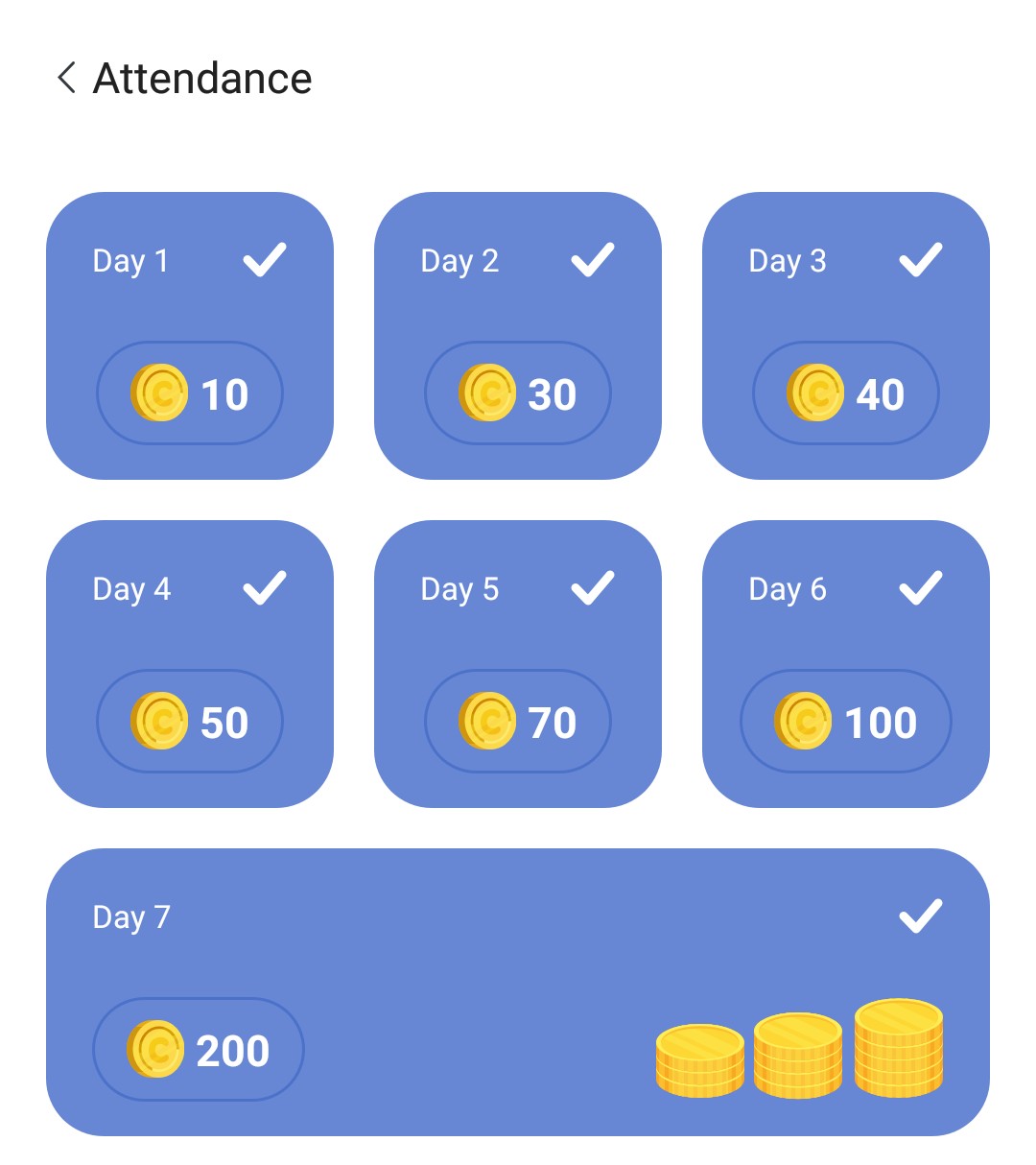This screenshot has height=1165, width=1036.
Task: Click the gold coin icon on Day 2
Action: pos(487,393)
